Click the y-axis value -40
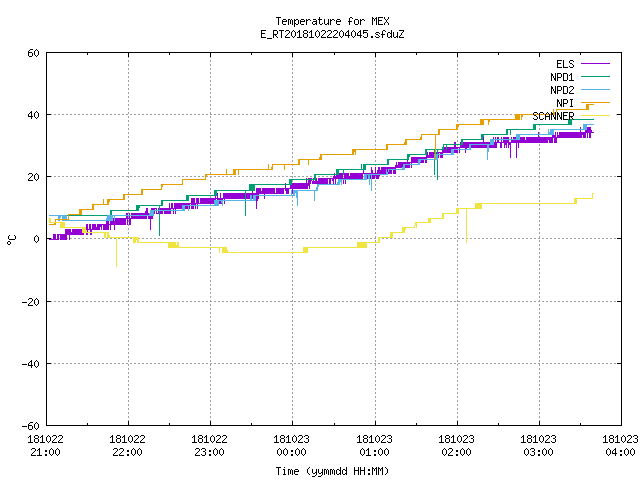The height and width of the screenshot is (480, 640). tap(31, 364)
